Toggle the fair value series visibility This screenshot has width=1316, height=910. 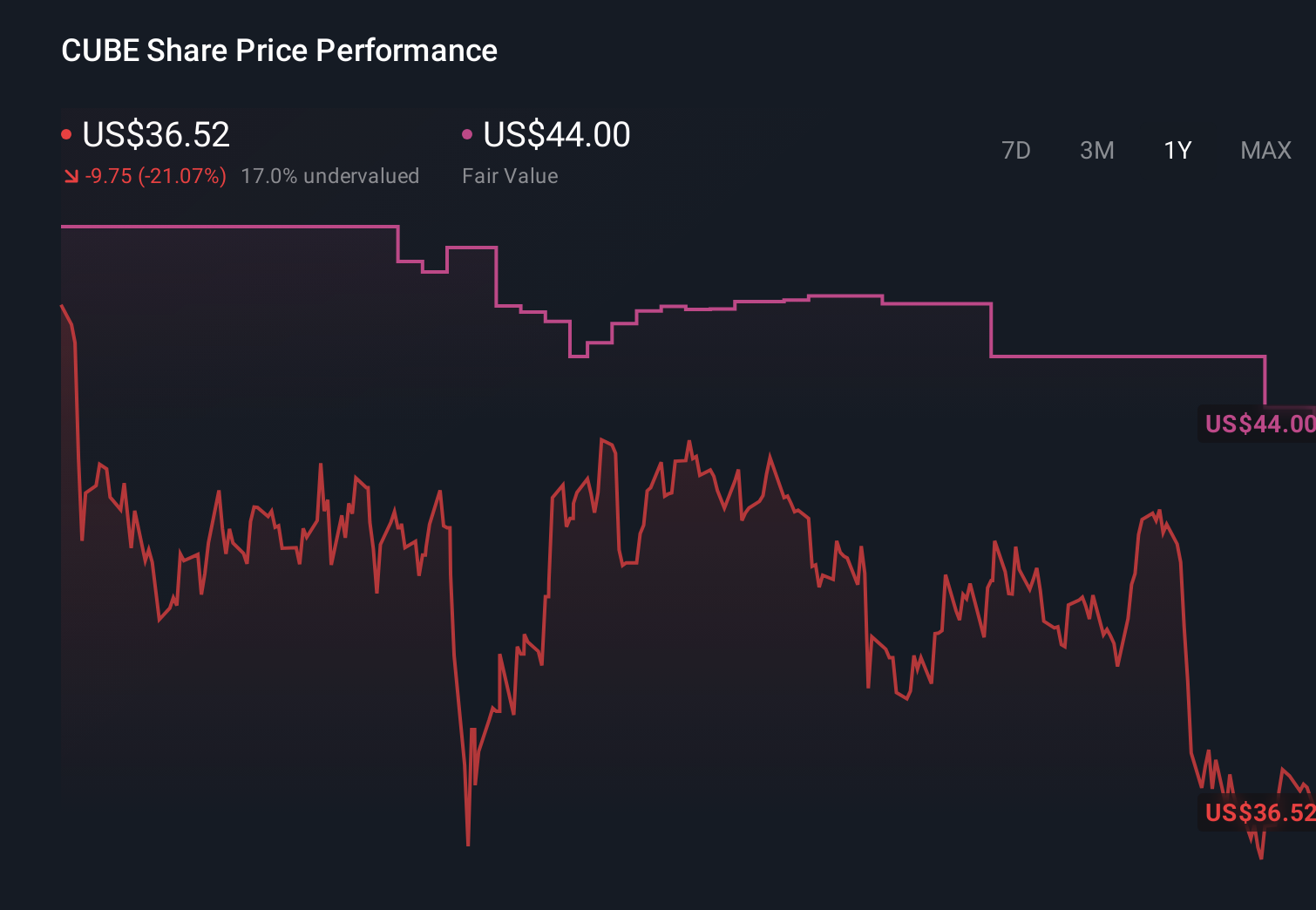pos(467,132)
